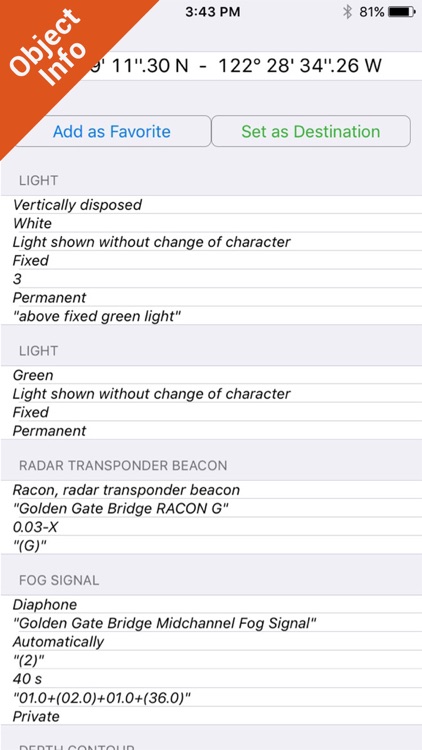Tap the battery icon in status bar
422x750 pixels.
[402, 12]
